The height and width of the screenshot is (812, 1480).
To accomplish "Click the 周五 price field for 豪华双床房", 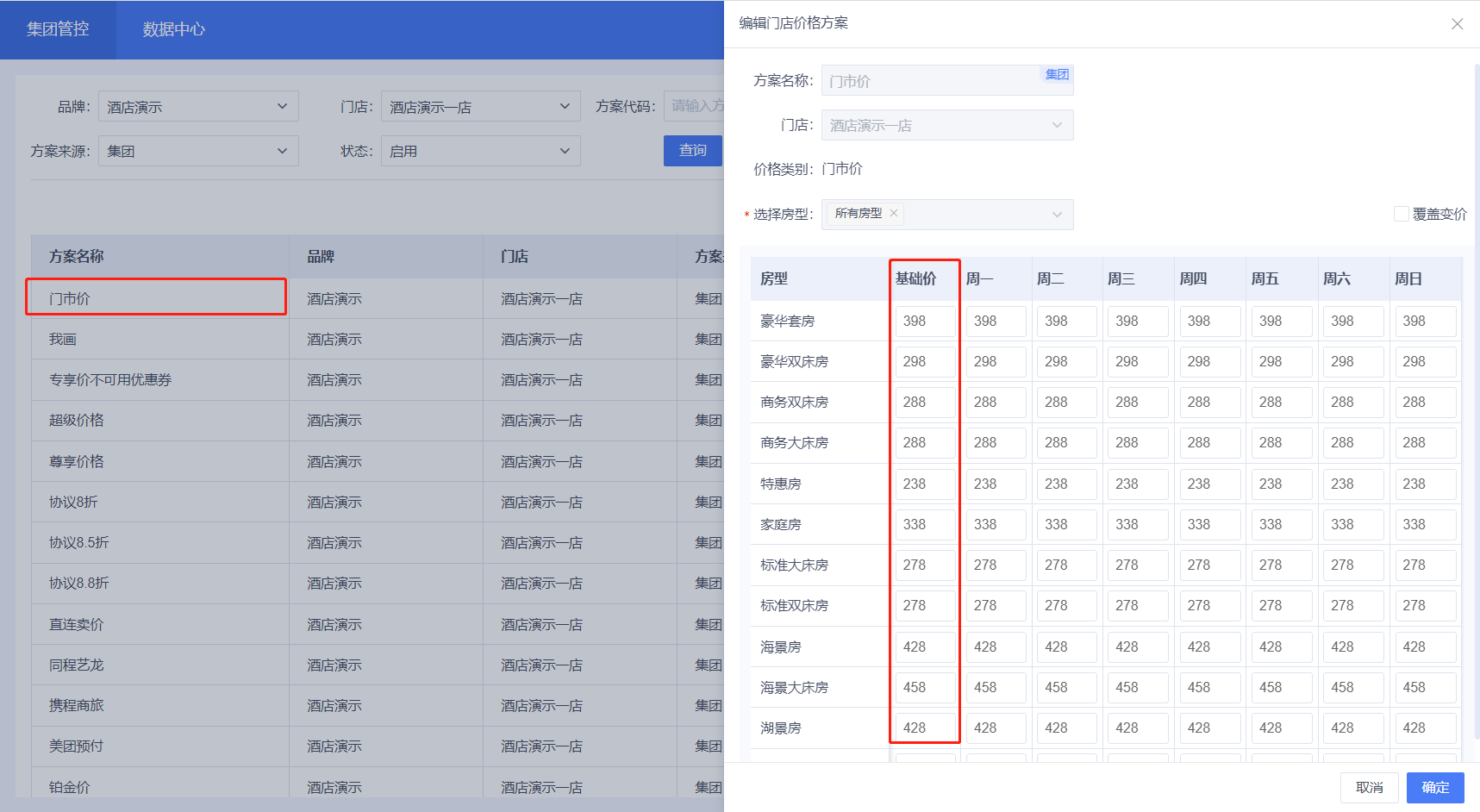I will coord(1282,361).
